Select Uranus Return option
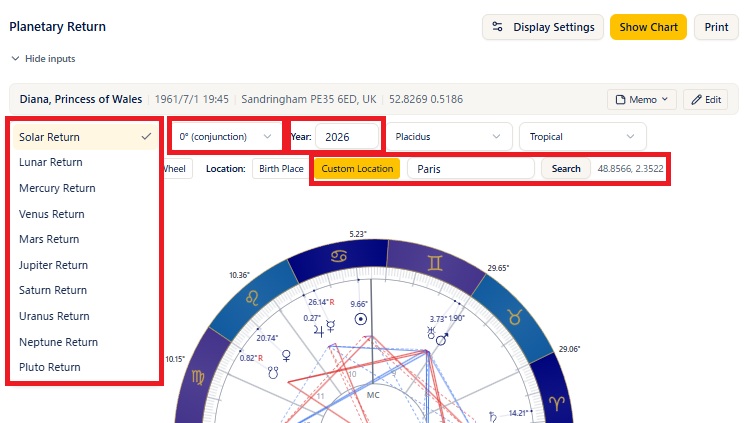This screenshot has height=423, width=746. 85,316
